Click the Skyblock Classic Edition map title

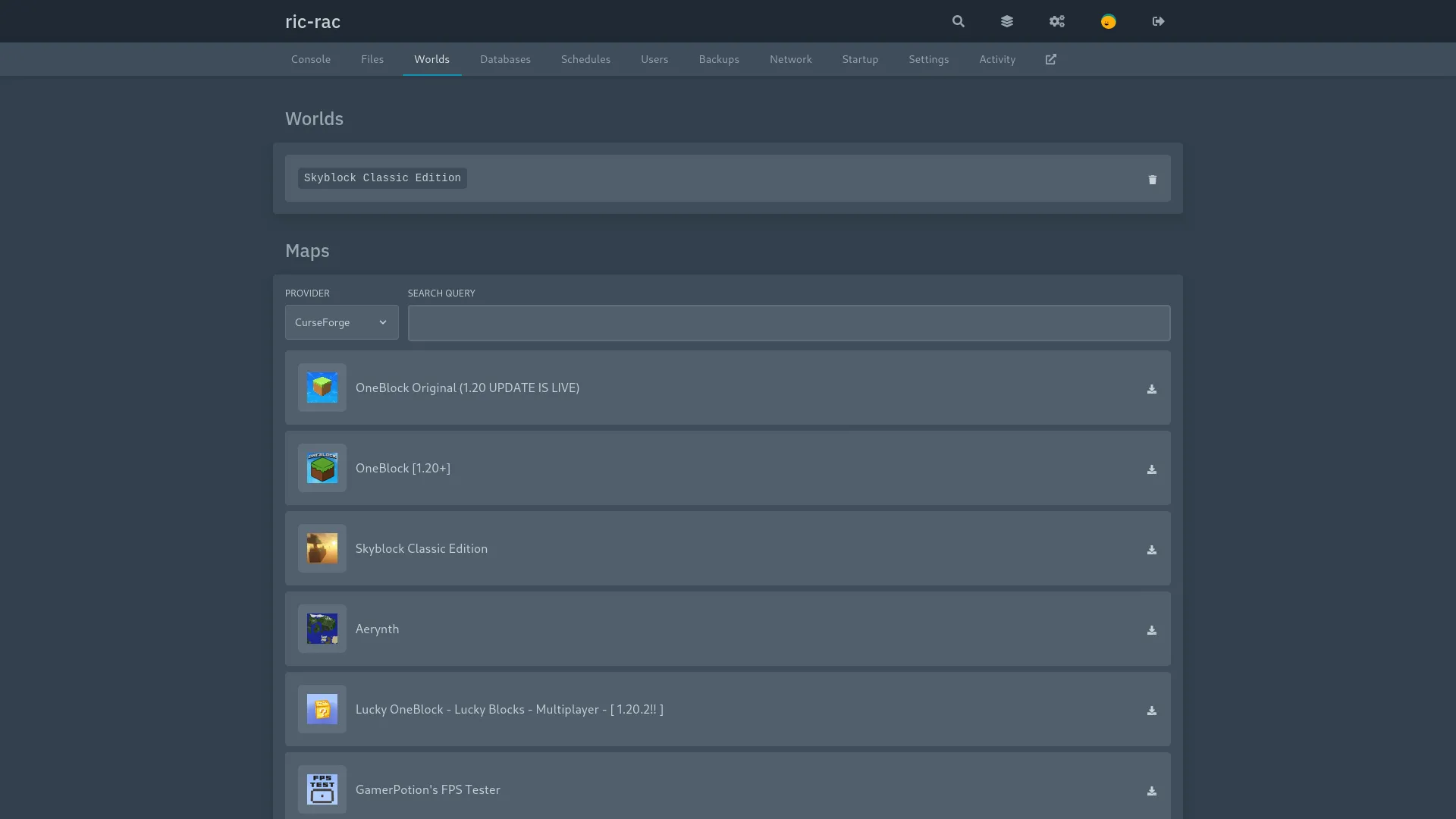[421, 548]
